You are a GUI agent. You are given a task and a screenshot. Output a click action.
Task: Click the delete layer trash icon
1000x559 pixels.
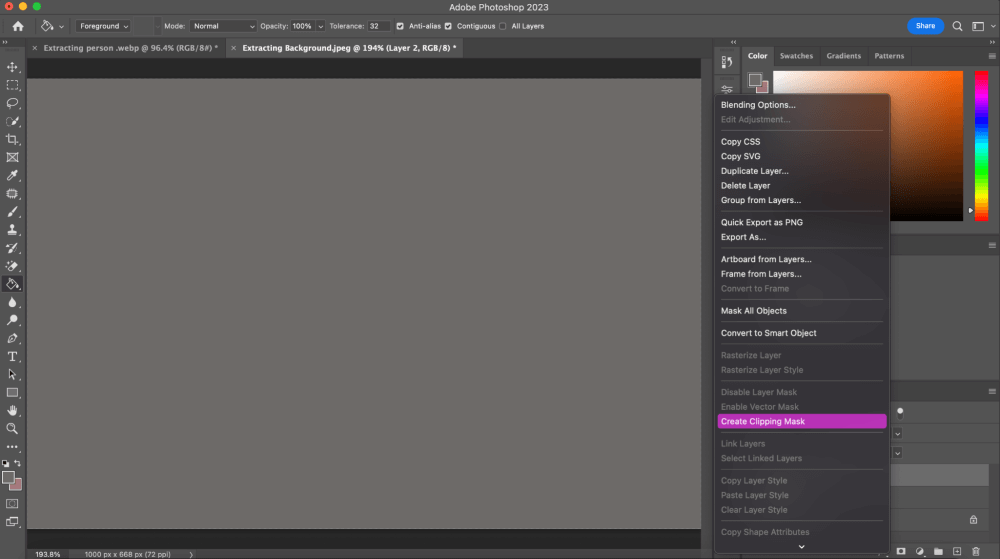click(976, 551)
